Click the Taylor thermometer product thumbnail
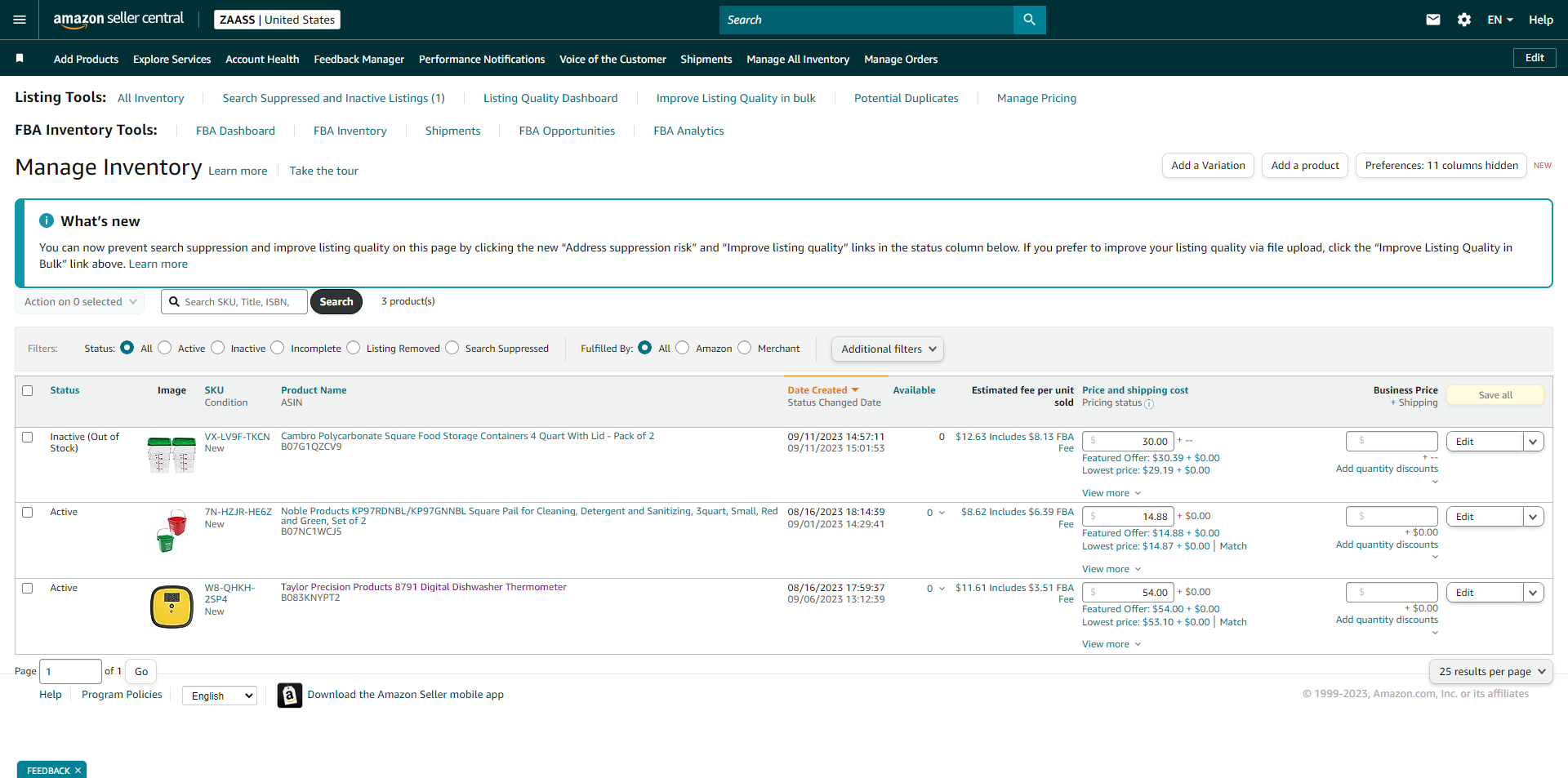The image size is (1568, 778). coord(171,607)
